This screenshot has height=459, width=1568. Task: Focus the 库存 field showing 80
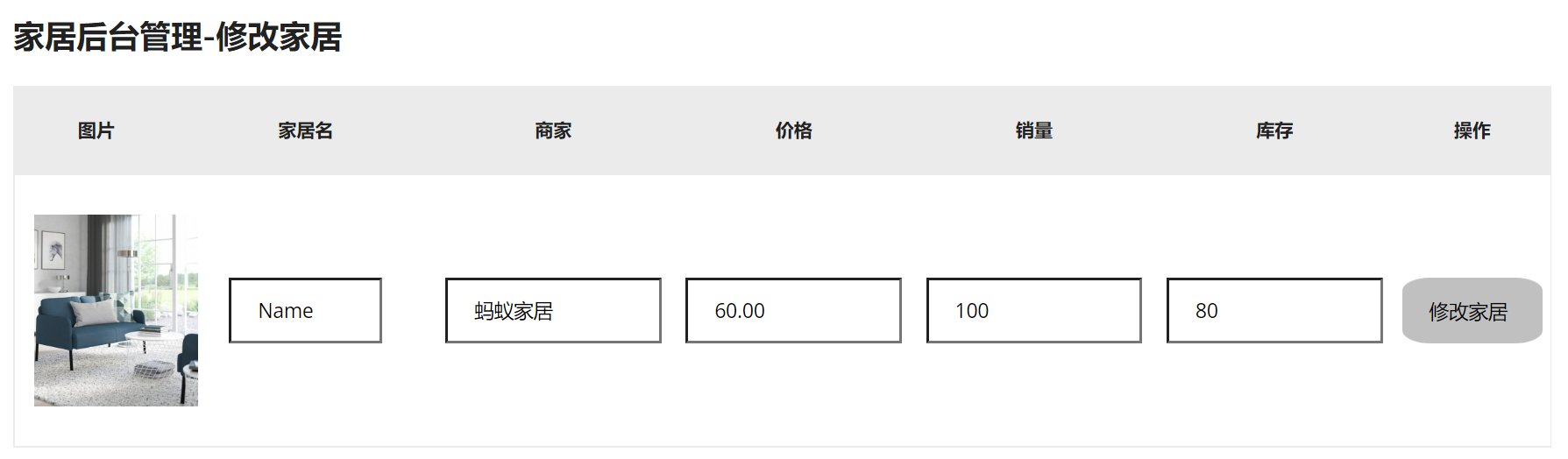pos(1274,311)
